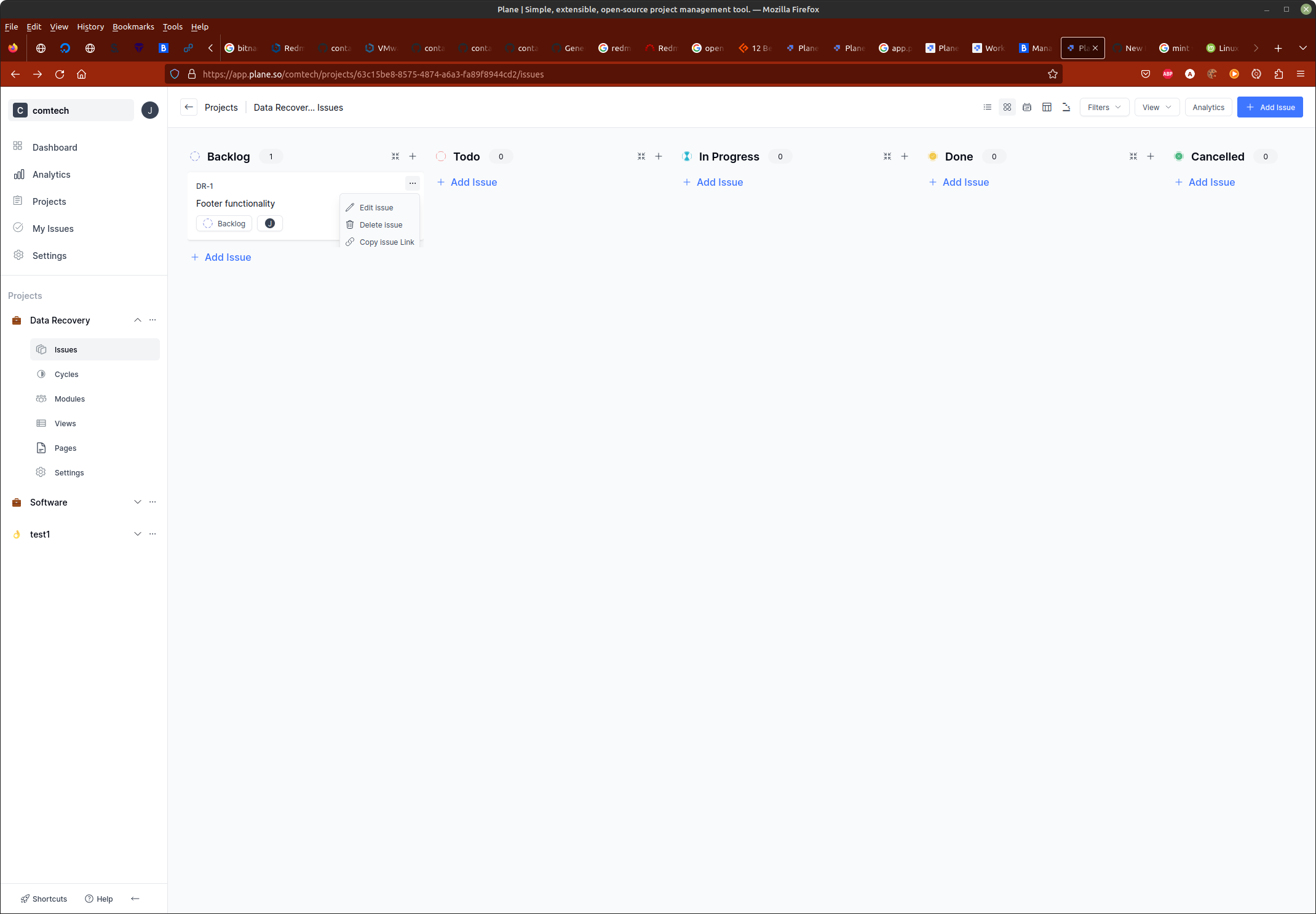Toggle reader shield icon in address bar
The width and height of the screenshot is (1316, 914).
[x=175, y=74]
